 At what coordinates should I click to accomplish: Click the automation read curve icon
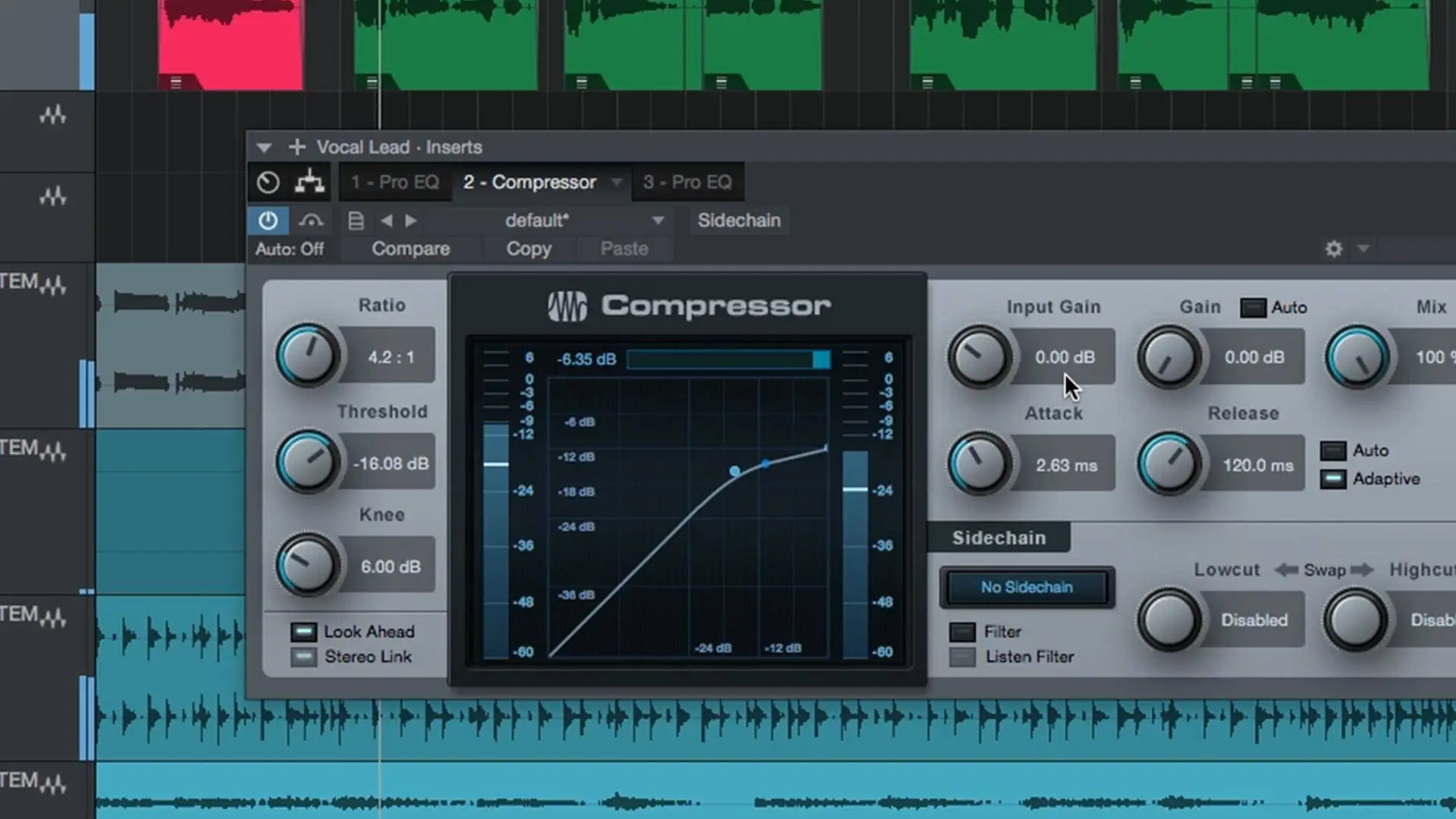pos(311,221)
